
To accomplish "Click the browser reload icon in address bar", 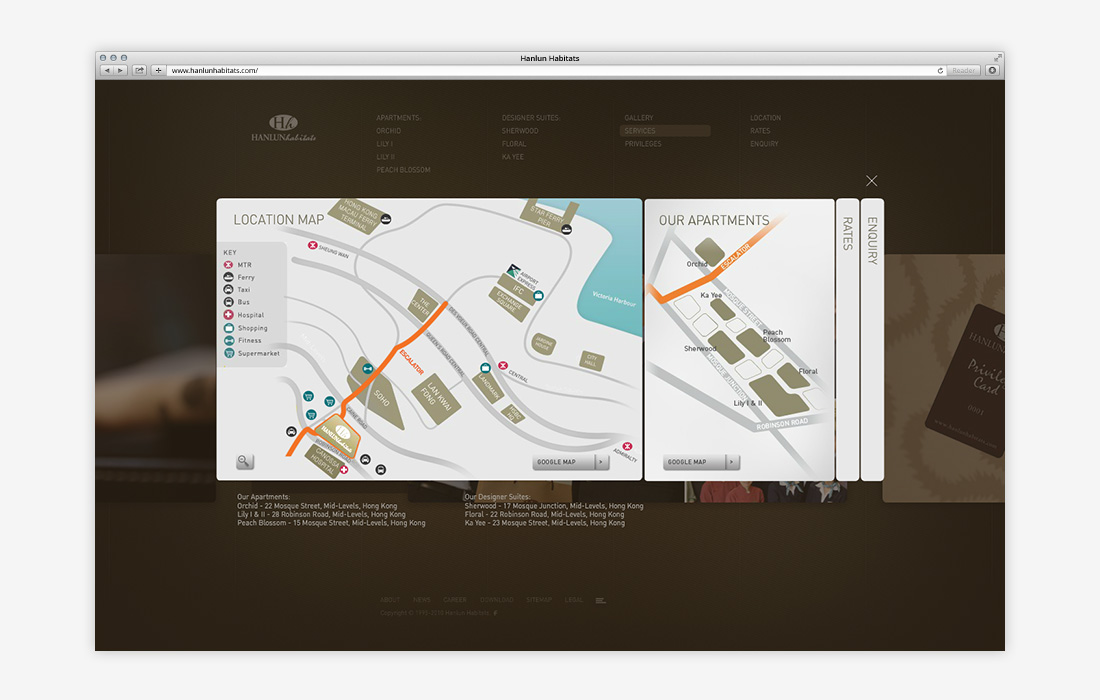I will (940, 71).
